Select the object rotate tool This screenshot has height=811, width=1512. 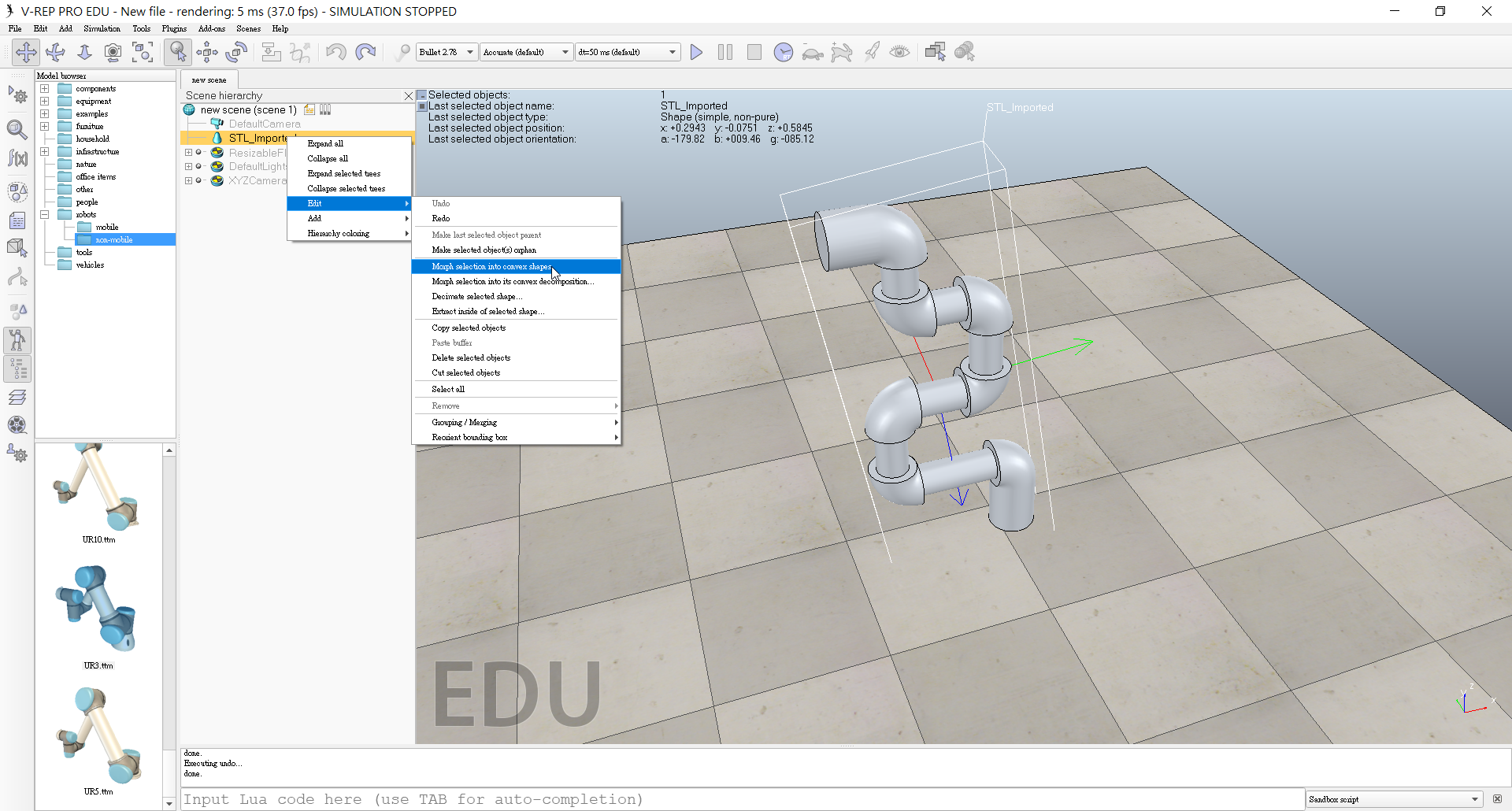point(236,52)
